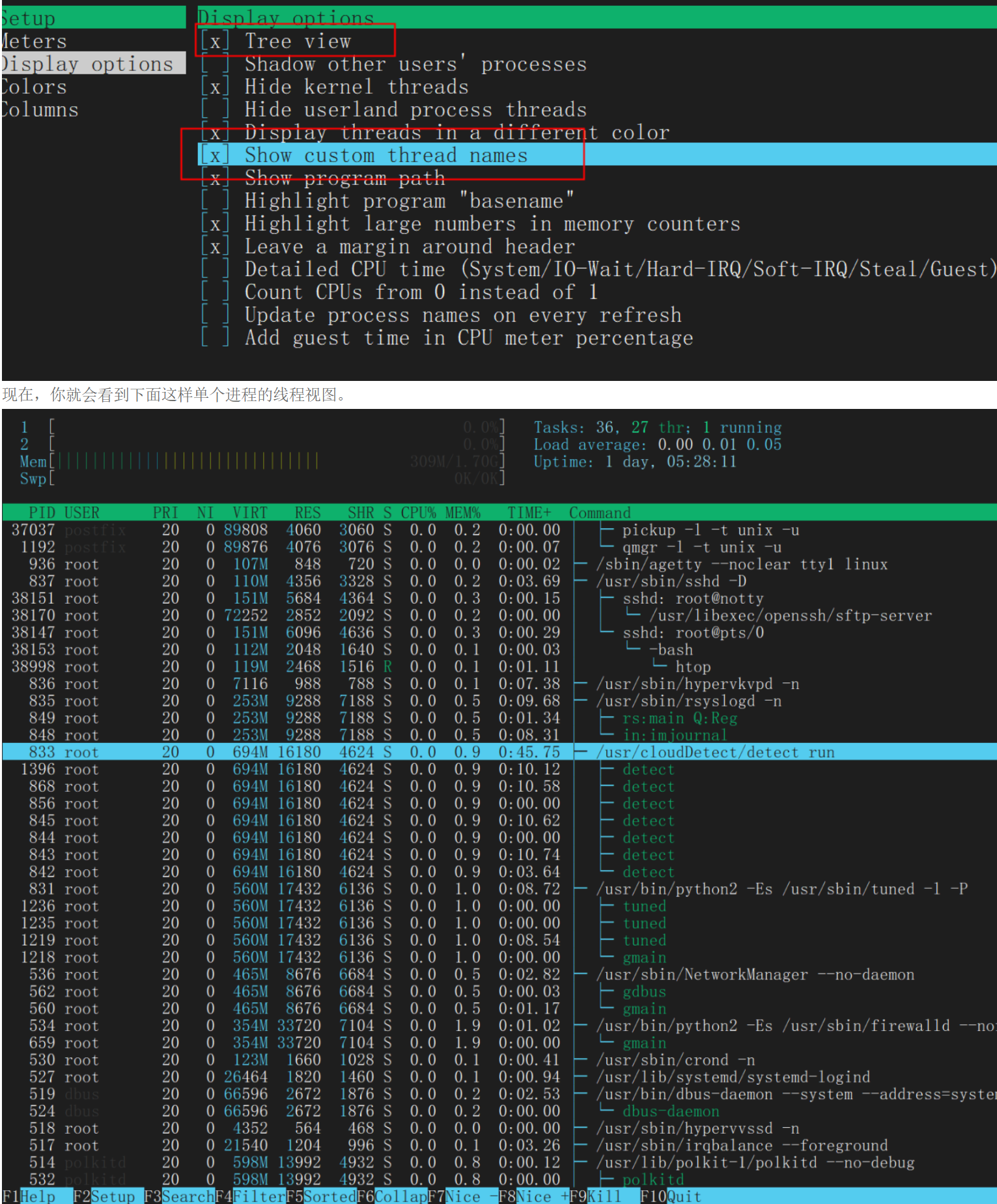Enable Detailed CPU time checkbox
Image resolution: width=997 pixels, height=1204 pixels.
[x=215, y=270]
